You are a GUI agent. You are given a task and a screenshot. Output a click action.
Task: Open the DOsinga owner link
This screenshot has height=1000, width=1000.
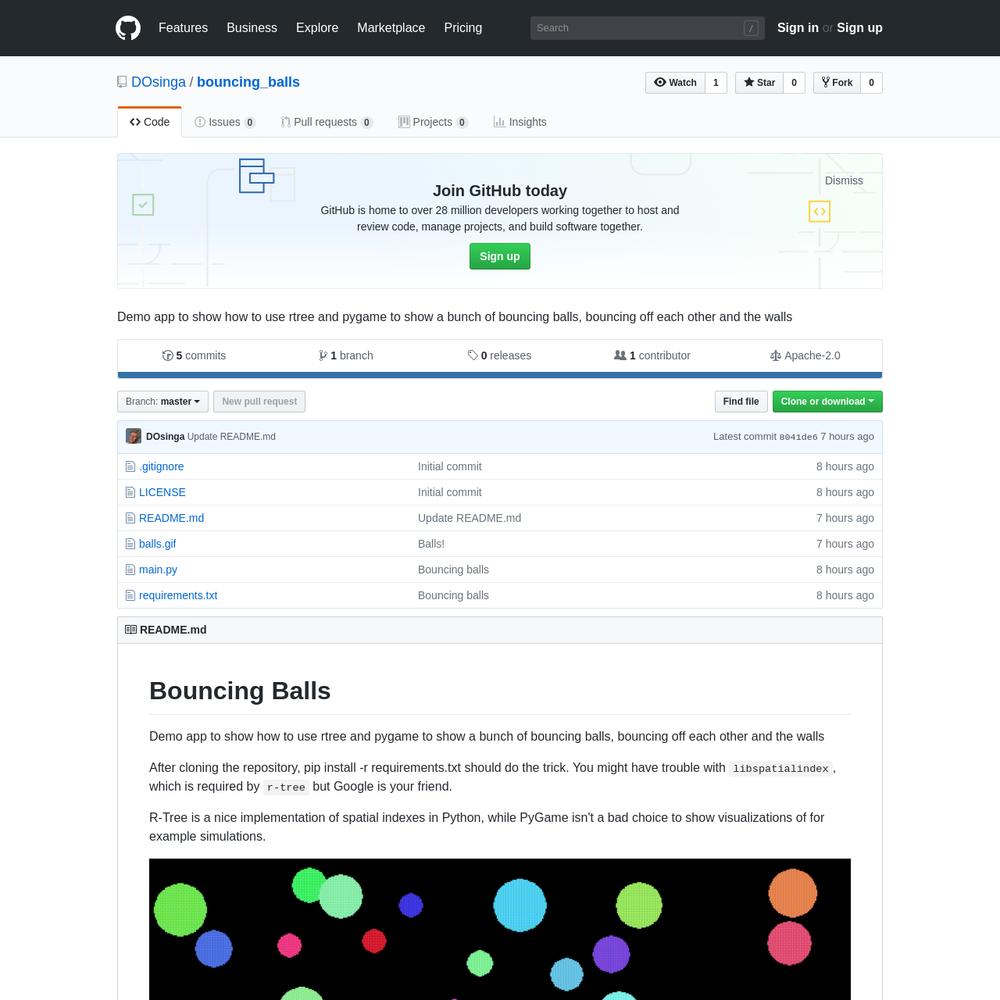tap(158, 82)
